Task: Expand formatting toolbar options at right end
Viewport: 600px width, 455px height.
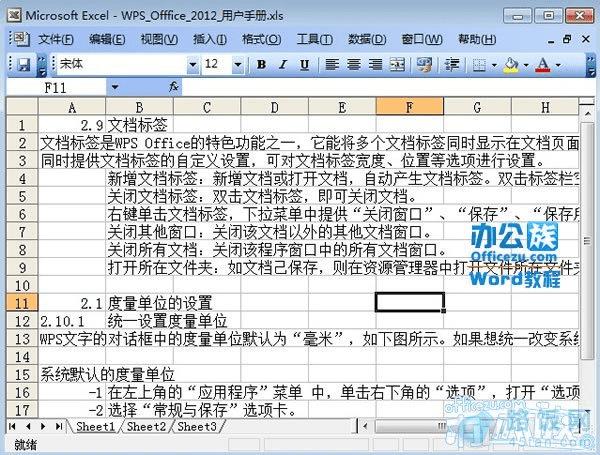Action: tap(591, 65)
